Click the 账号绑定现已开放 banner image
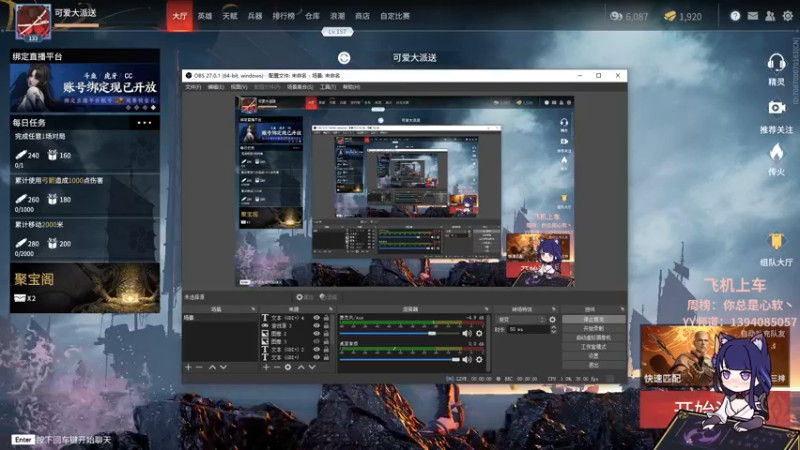 tap(85, 88)
